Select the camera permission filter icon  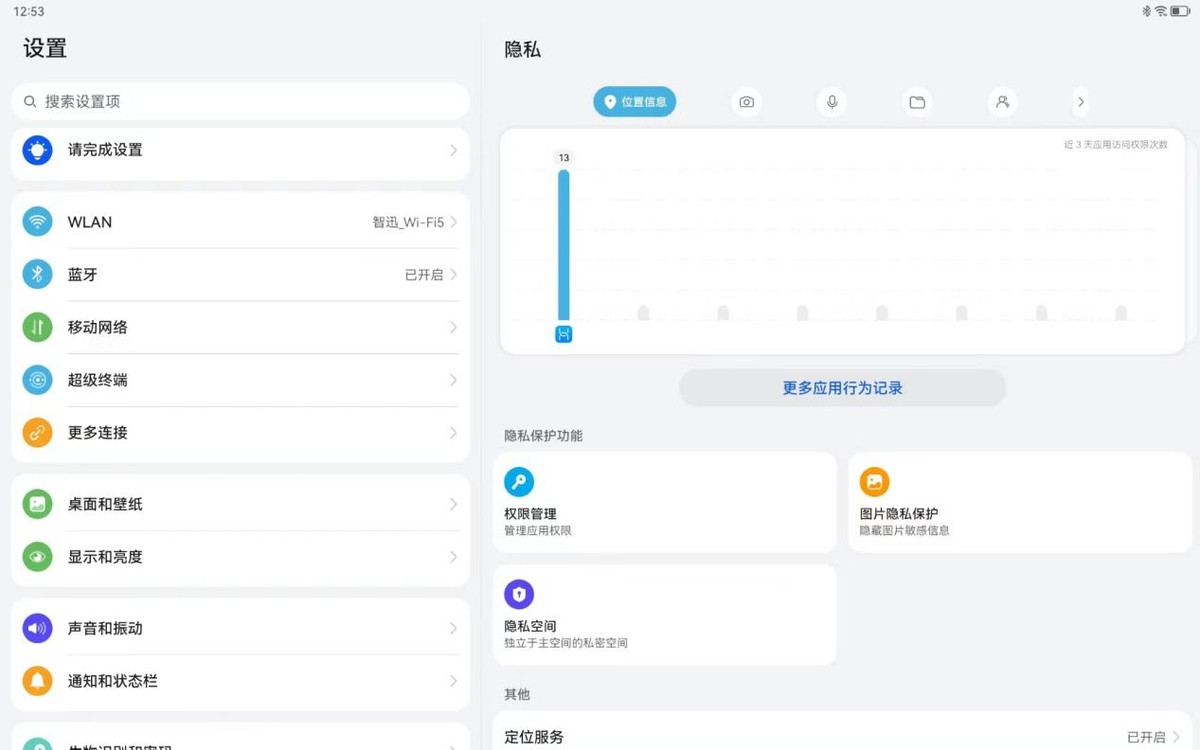(x=746, y=101)
